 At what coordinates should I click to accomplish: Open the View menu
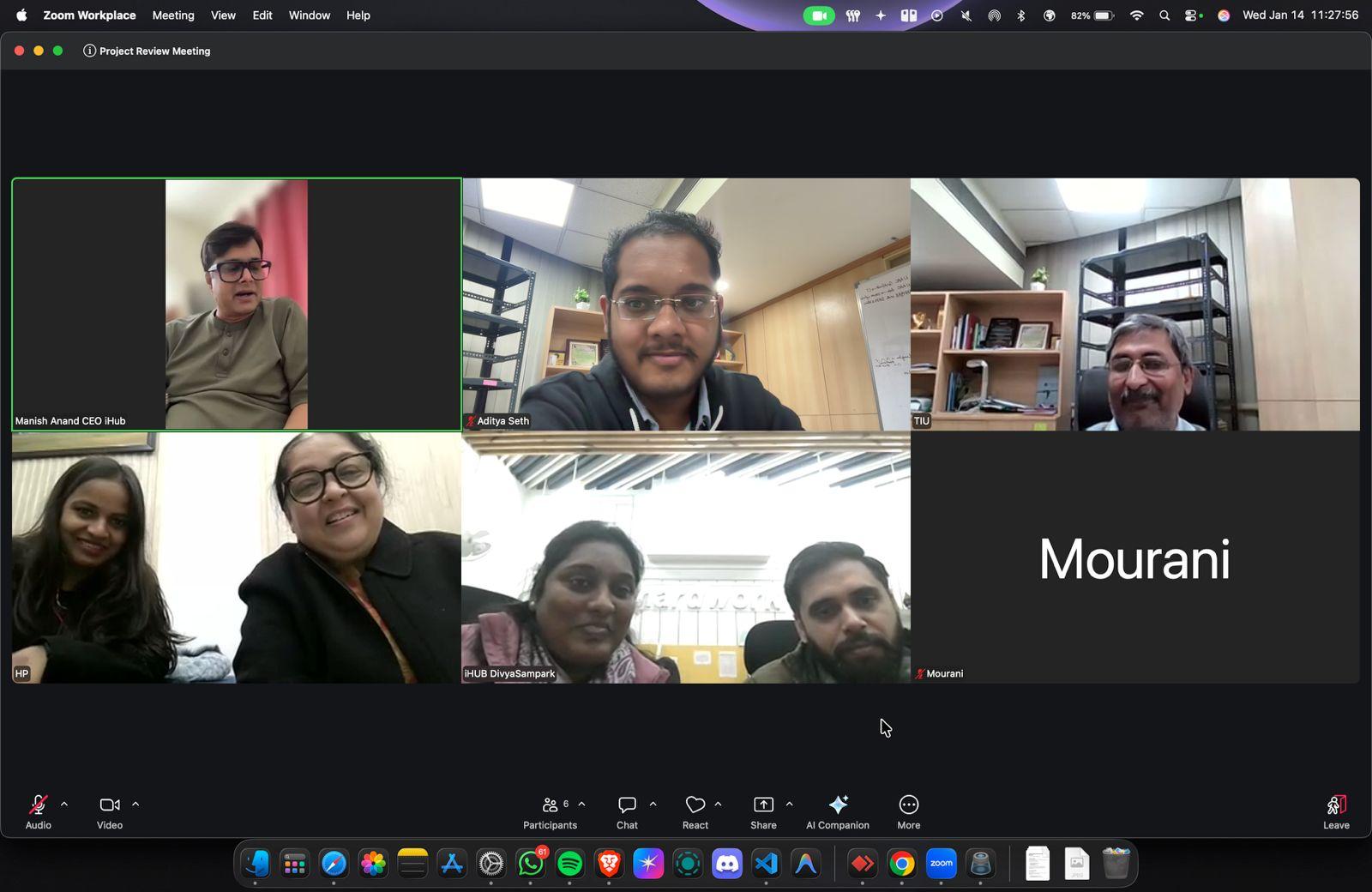coord(223,15)
